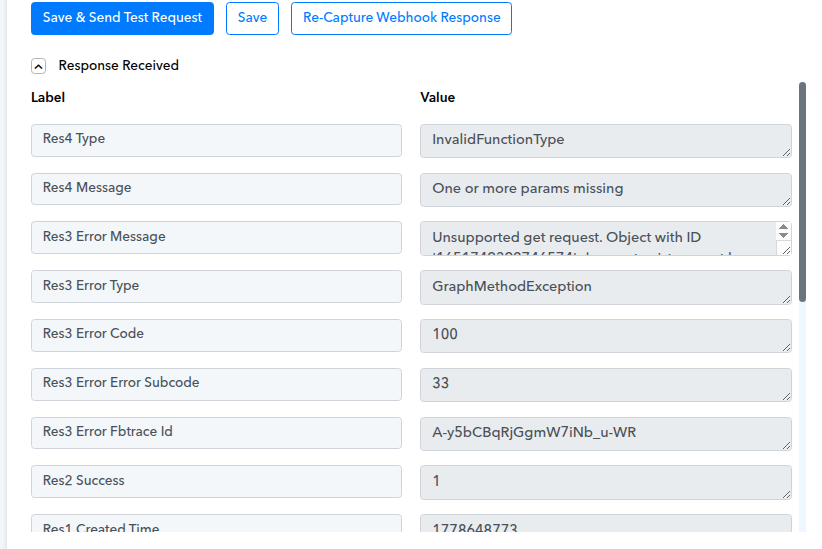This screenshot has width=822, height=549.
Task: Click Re-Capture Webhook Response button
Action: click(402, 18)
